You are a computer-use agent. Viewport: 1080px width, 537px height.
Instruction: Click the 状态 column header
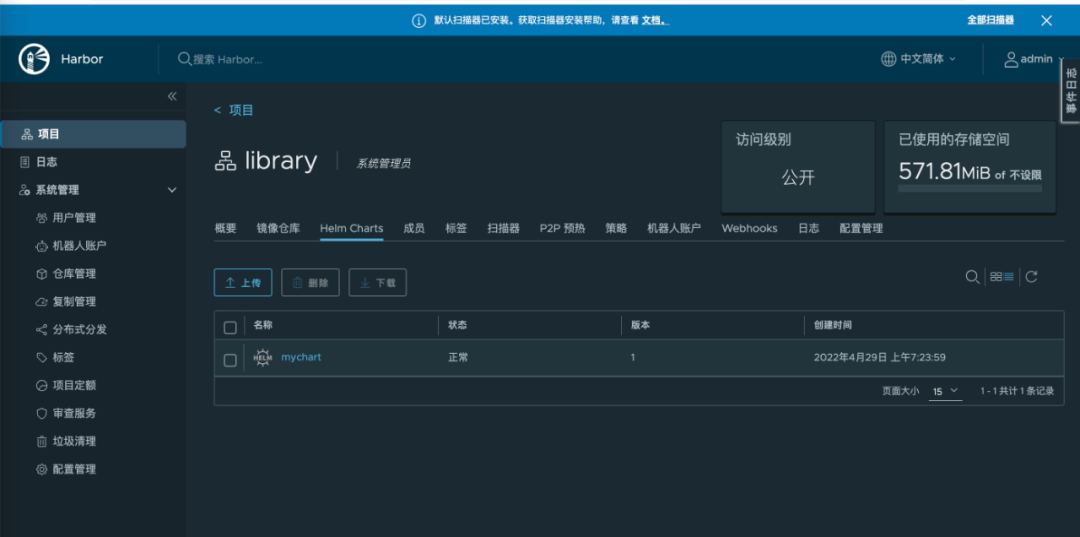pyautogui.click(x=458, y=325)
